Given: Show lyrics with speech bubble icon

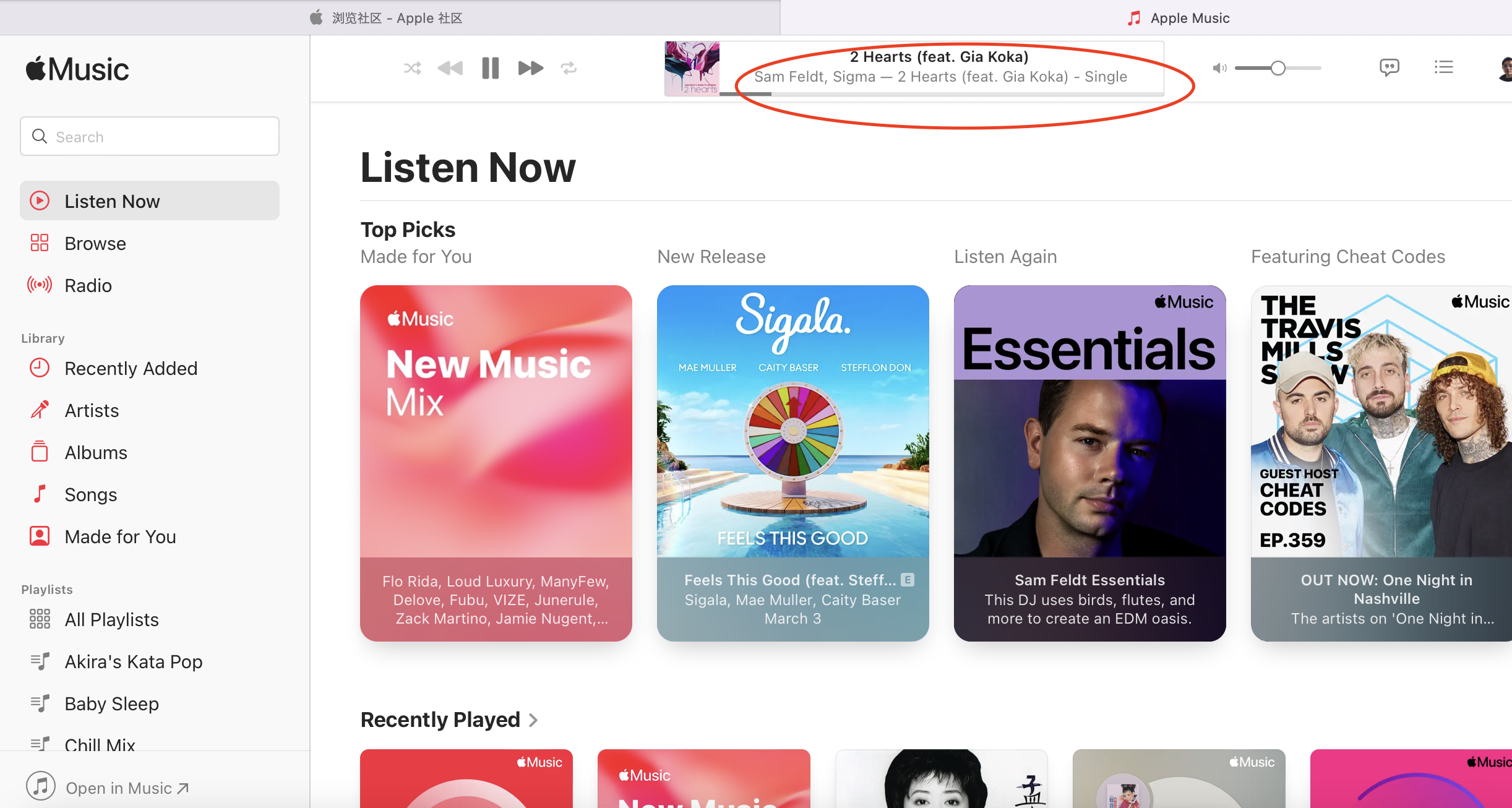Looking at the screenshot, I should [1389, 67].
